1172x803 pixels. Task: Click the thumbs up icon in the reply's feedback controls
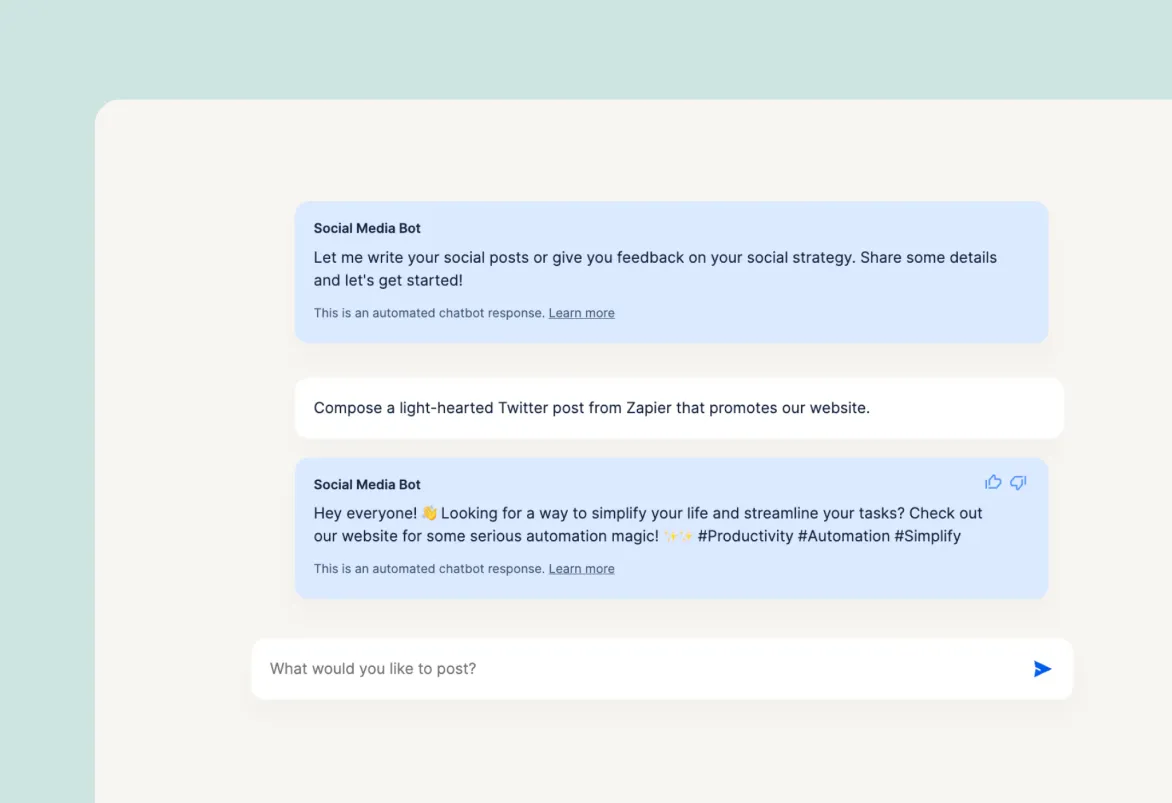pos(992,482)
